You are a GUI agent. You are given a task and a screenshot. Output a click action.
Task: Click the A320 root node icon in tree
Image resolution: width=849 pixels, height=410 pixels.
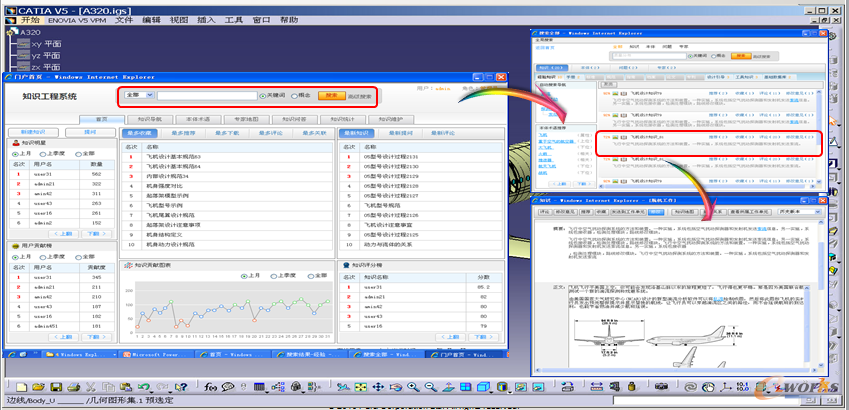click(x=15, y=33)
